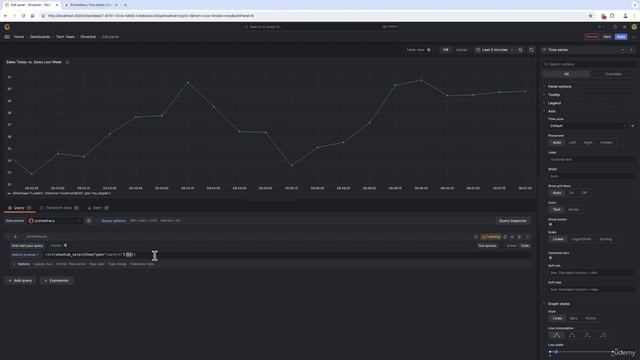The height and width of the screenshot is (360, 640).
Task: Set graph style to Bars
Action: (573, 318)
